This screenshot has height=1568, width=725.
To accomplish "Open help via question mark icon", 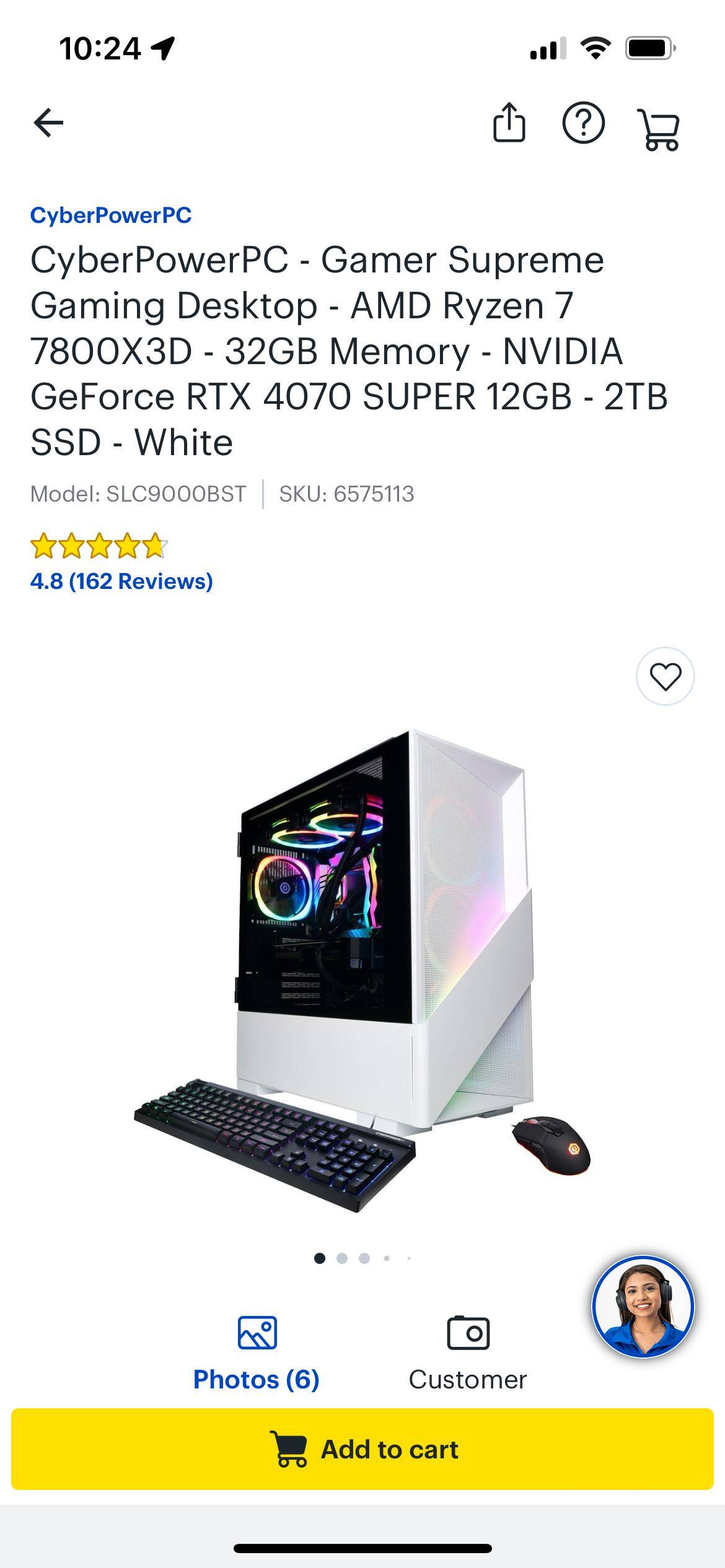I will coord(583,123).
